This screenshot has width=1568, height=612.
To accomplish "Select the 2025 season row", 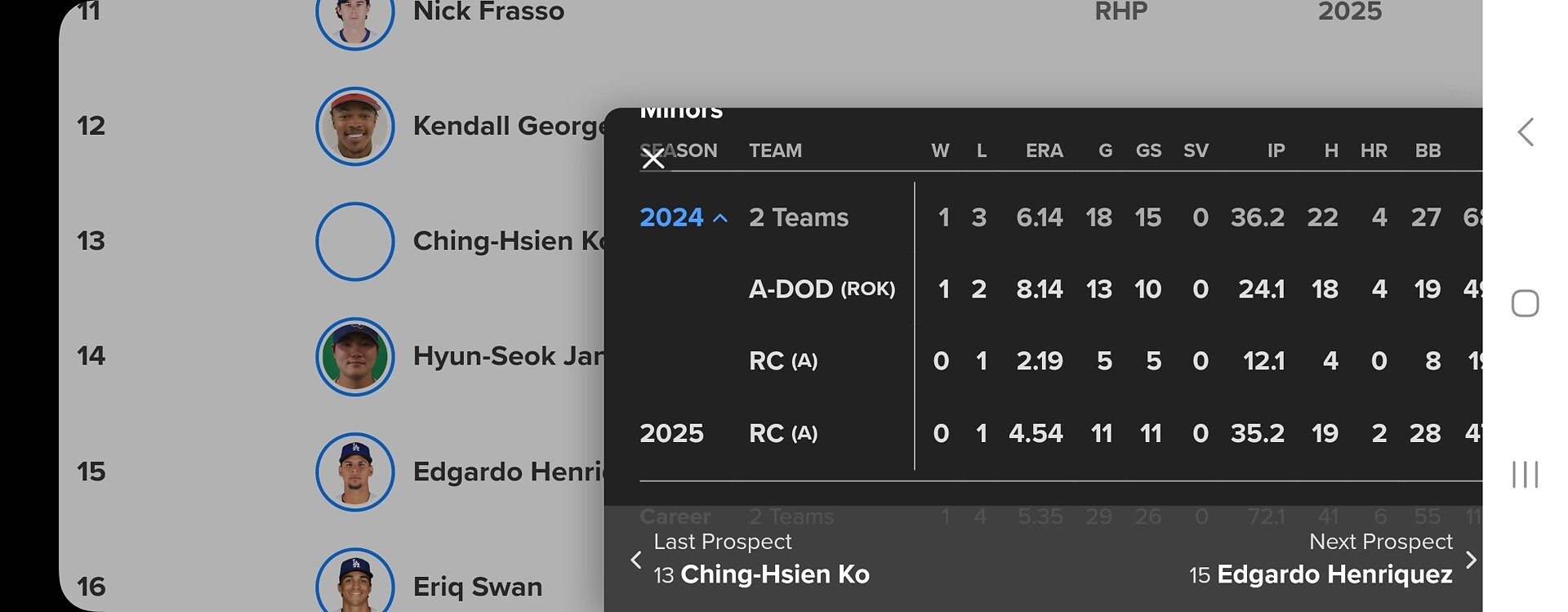I will (671, 433).
